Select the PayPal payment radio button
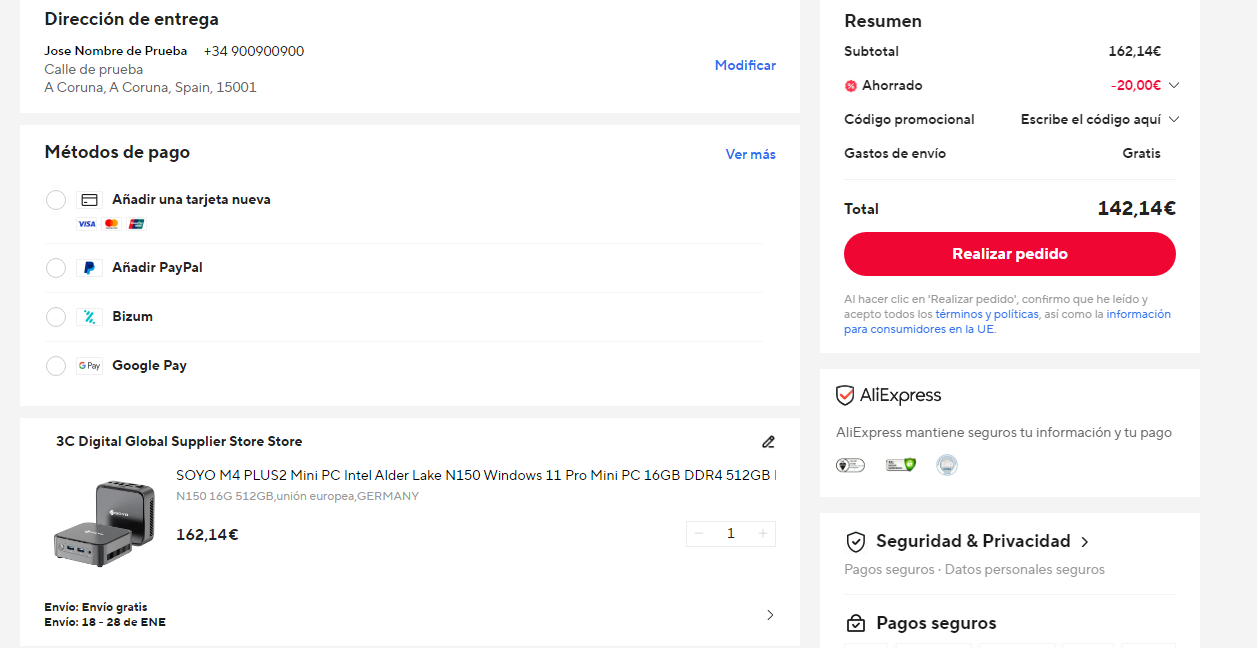The width and height of the screenshot is (1257, 648). (x=56, y=268)
